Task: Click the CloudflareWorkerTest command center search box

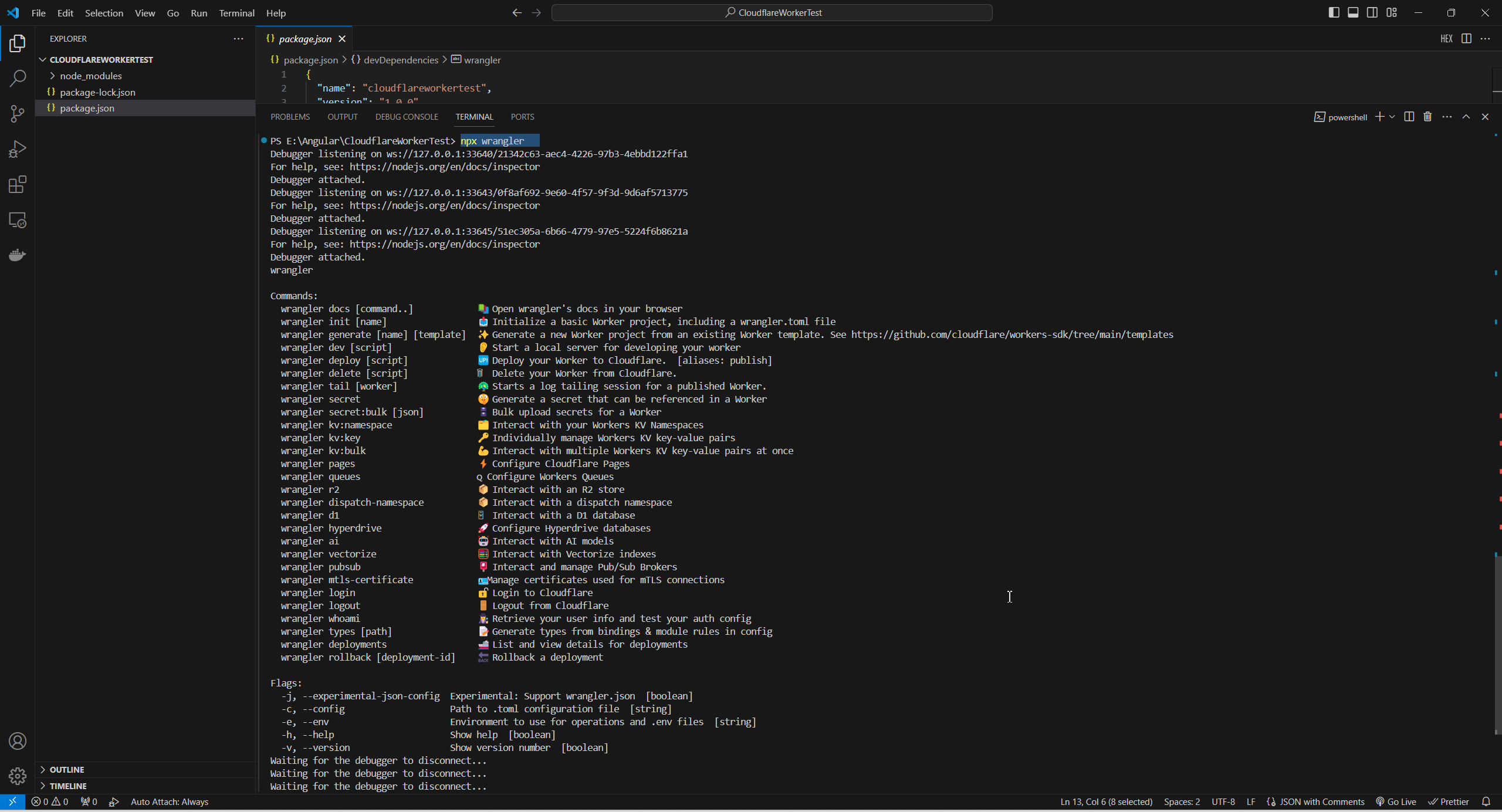Action: (x=772, y=12)
